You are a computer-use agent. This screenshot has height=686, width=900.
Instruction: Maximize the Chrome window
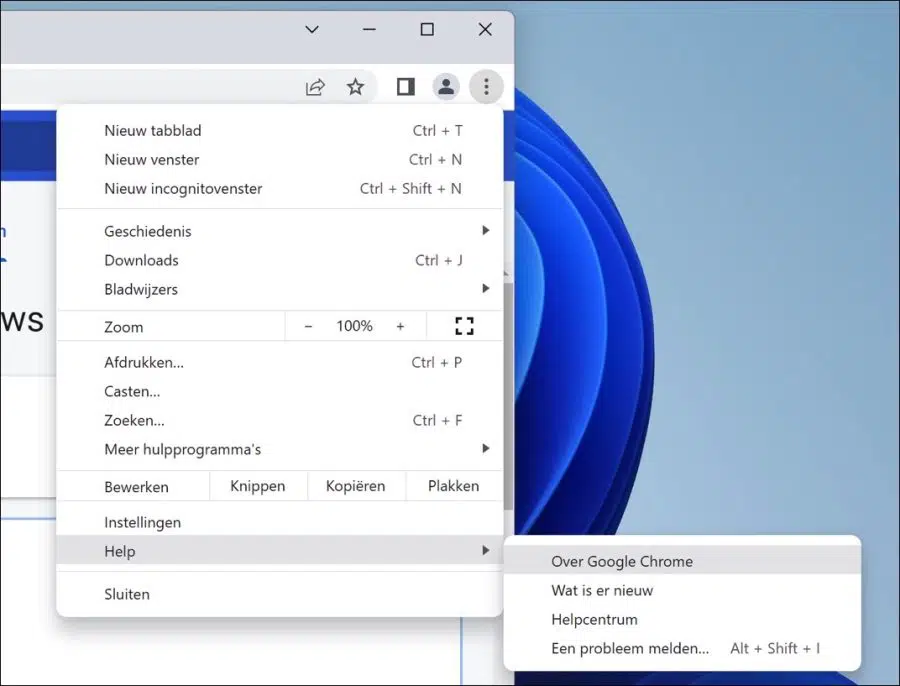click(x=427, y=29)
